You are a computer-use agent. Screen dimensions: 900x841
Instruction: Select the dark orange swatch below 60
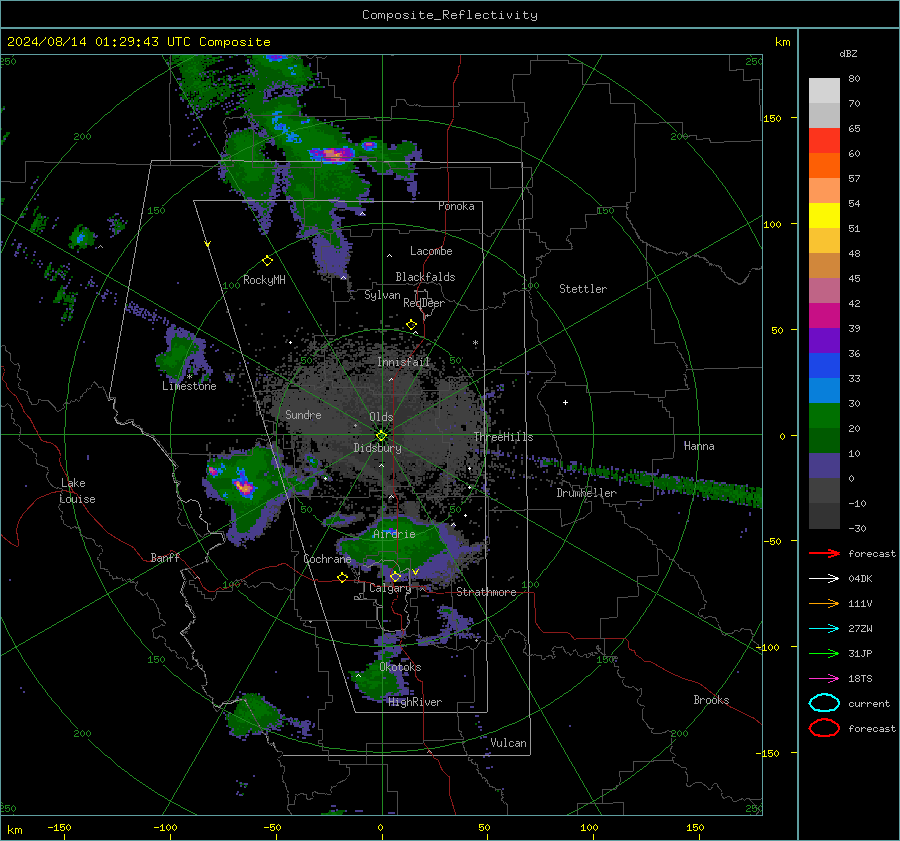[x=824, y=165]
